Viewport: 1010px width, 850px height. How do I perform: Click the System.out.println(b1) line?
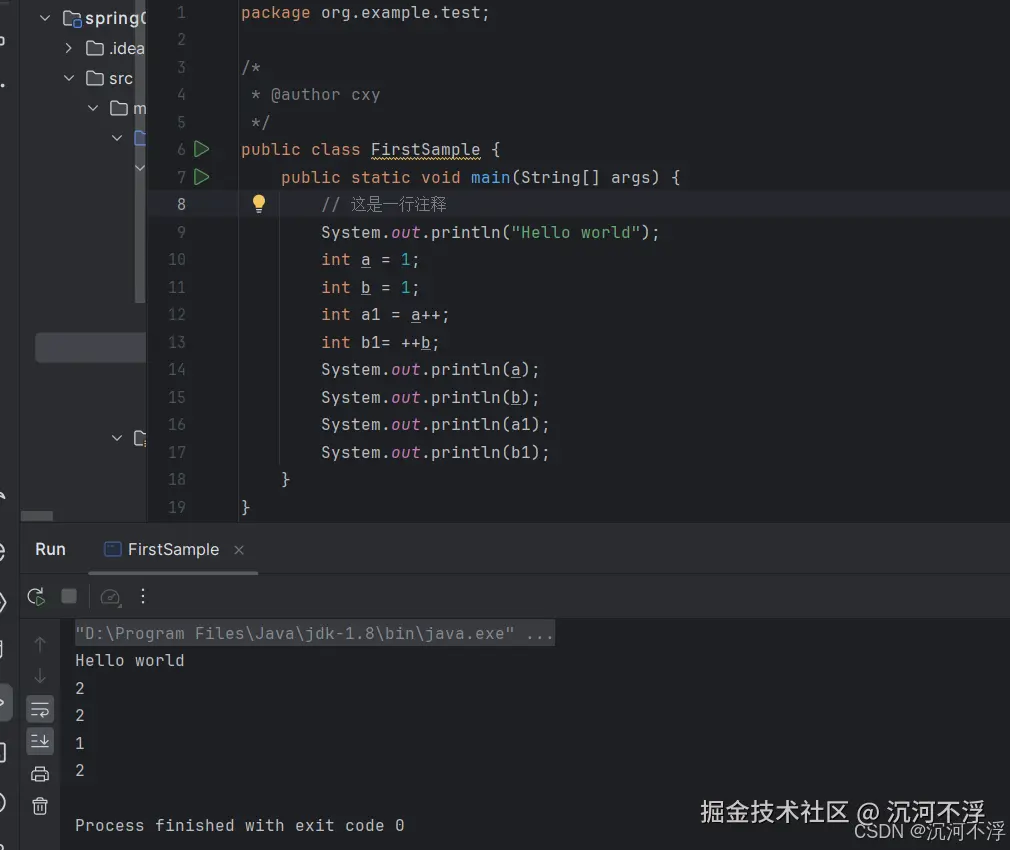tap(435, 453)
